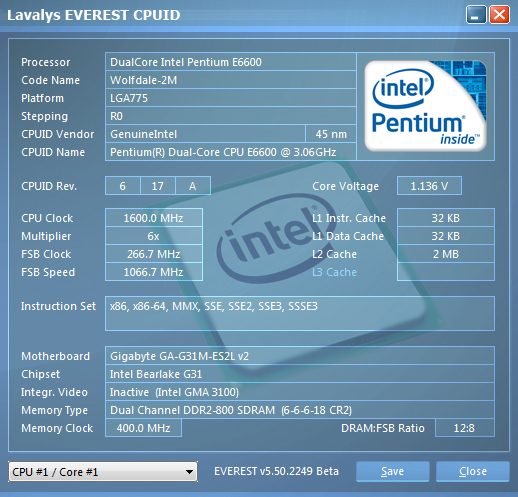This screenshot has width=518, height=497.
Task: Click the Stepping value R0
Action: pyautogui.click(x=231, y=116)
